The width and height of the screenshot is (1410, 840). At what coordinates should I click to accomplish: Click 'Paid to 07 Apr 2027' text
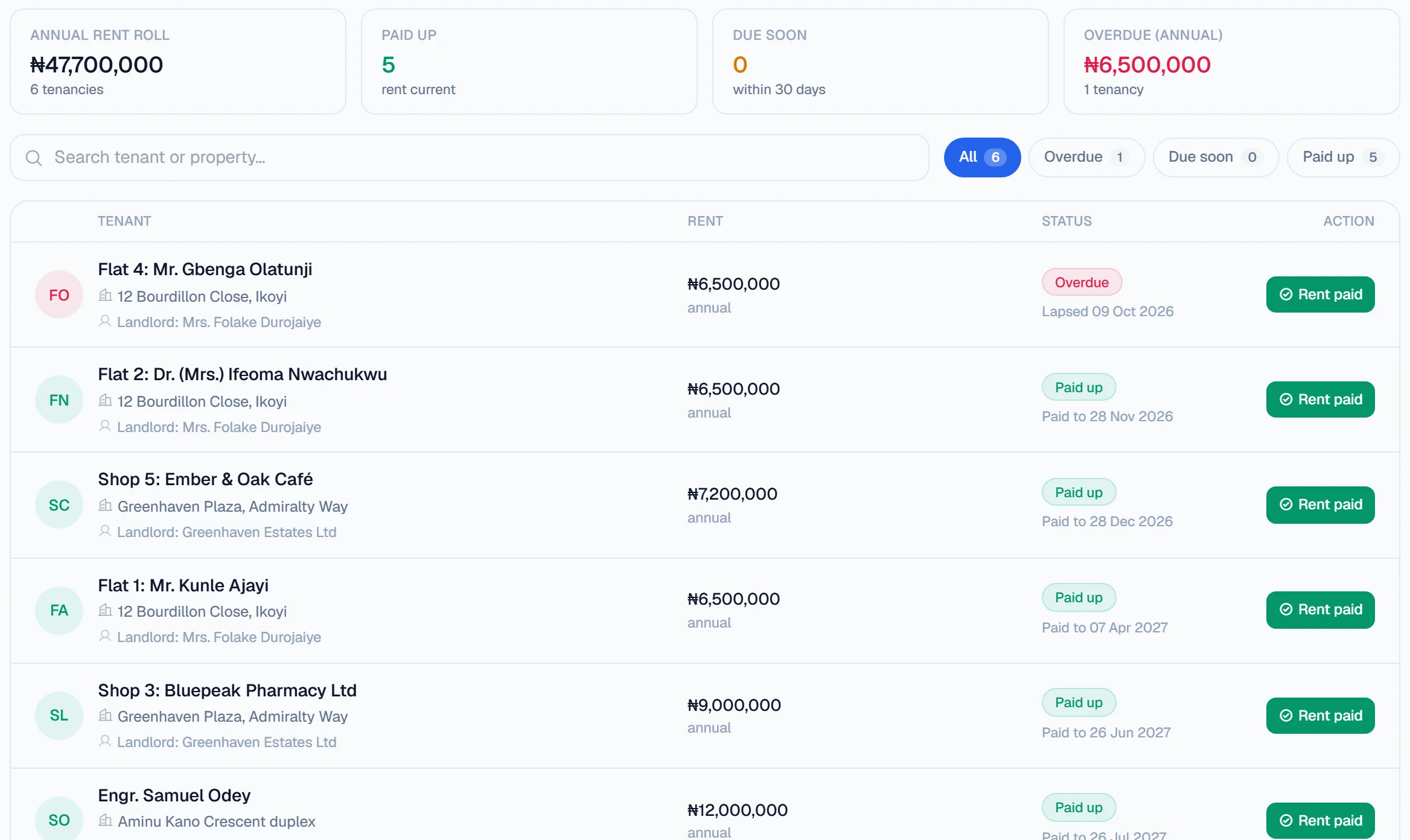tap(1105, 628)
